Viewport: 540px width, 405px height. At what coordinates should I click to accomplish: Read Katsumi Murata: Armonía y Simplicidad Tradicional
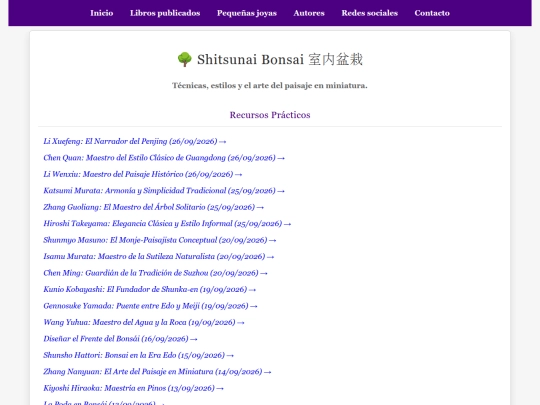(164, 191)
